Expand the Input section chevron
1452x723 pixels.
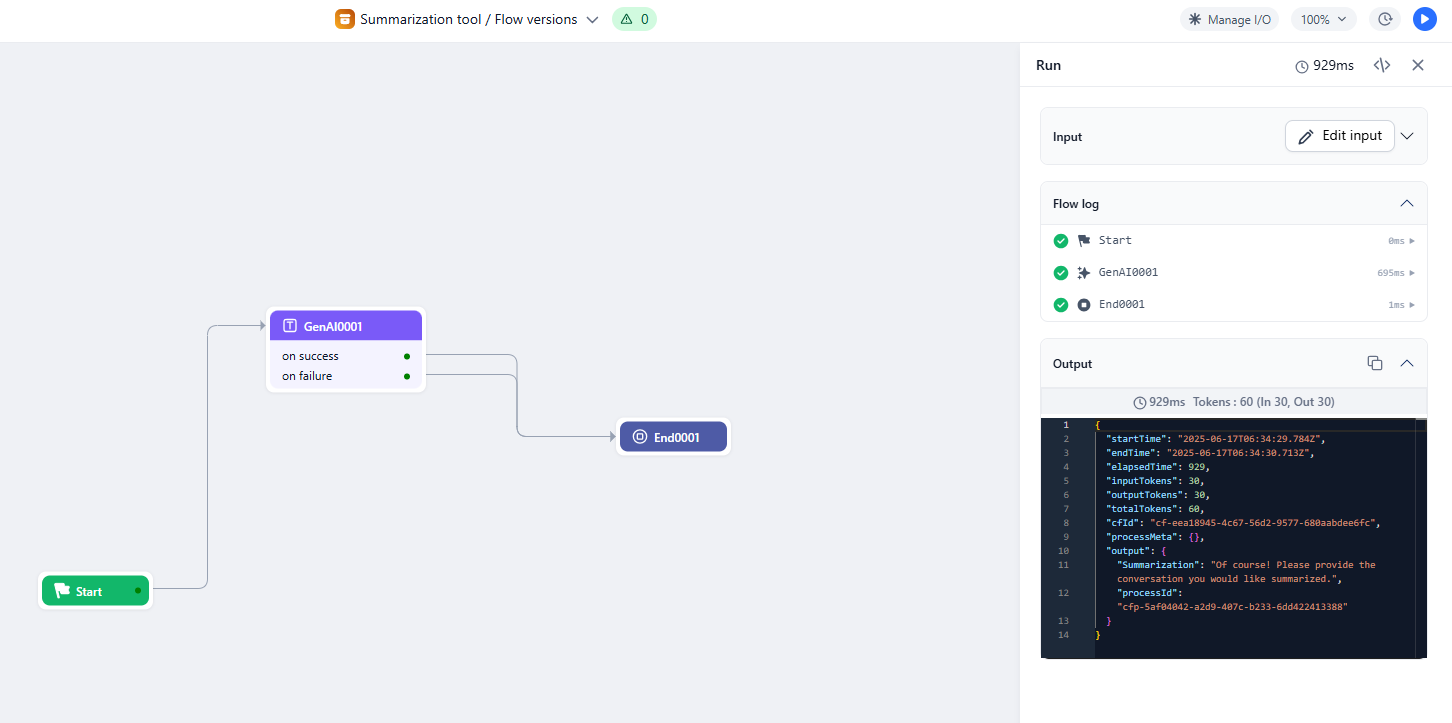pyautogui.click(x=1407, y=136)
